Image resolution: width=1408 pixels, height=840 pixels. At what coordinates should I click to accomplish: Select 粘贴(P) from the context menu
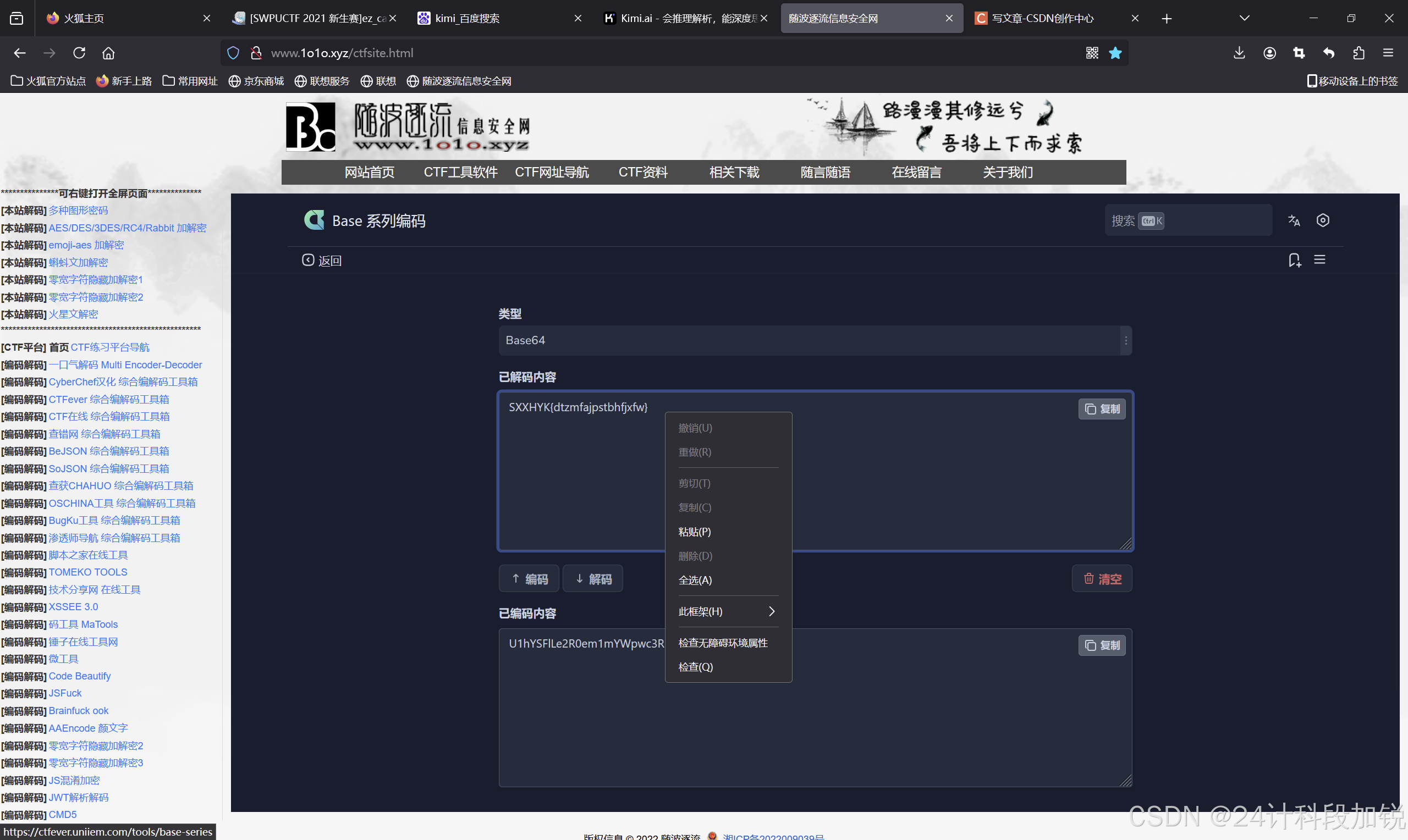tap(695, 532)
